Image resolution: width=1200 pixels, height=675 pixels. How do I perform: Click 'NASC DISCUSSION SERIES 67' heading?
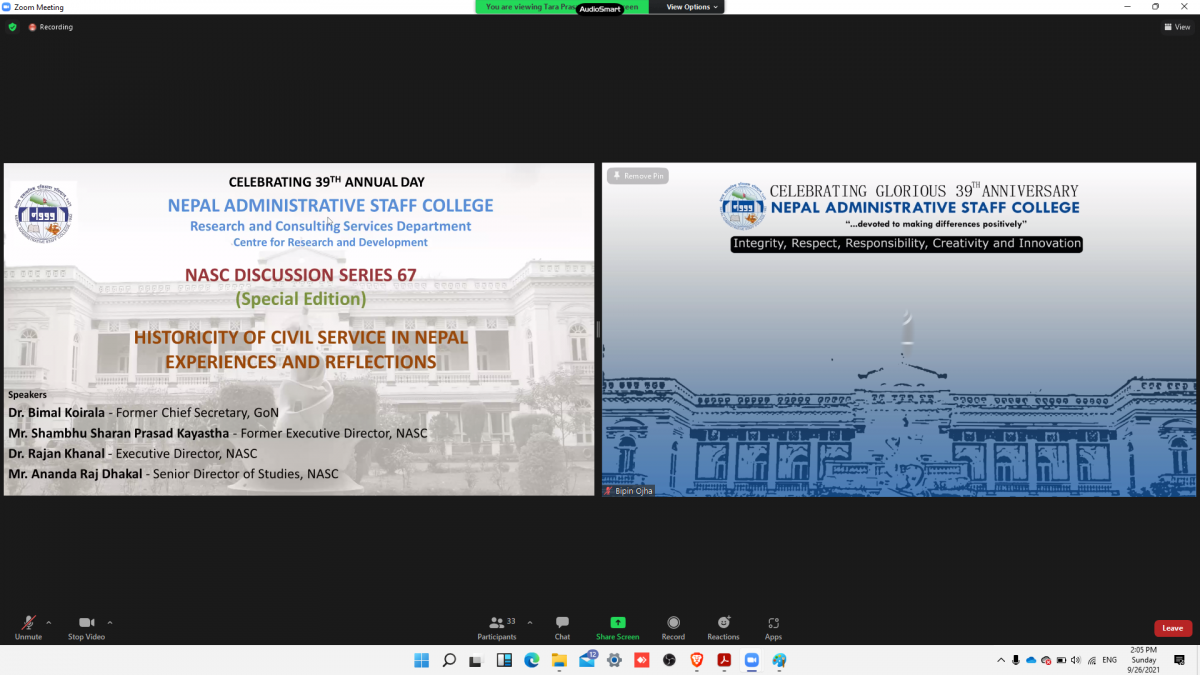click(x=300, y=275)
